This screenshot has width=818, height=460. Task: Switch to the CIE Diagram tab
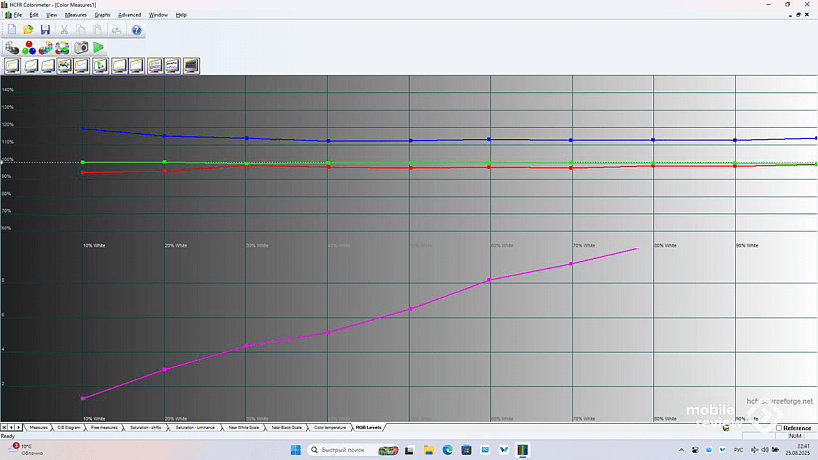point(68,427)
